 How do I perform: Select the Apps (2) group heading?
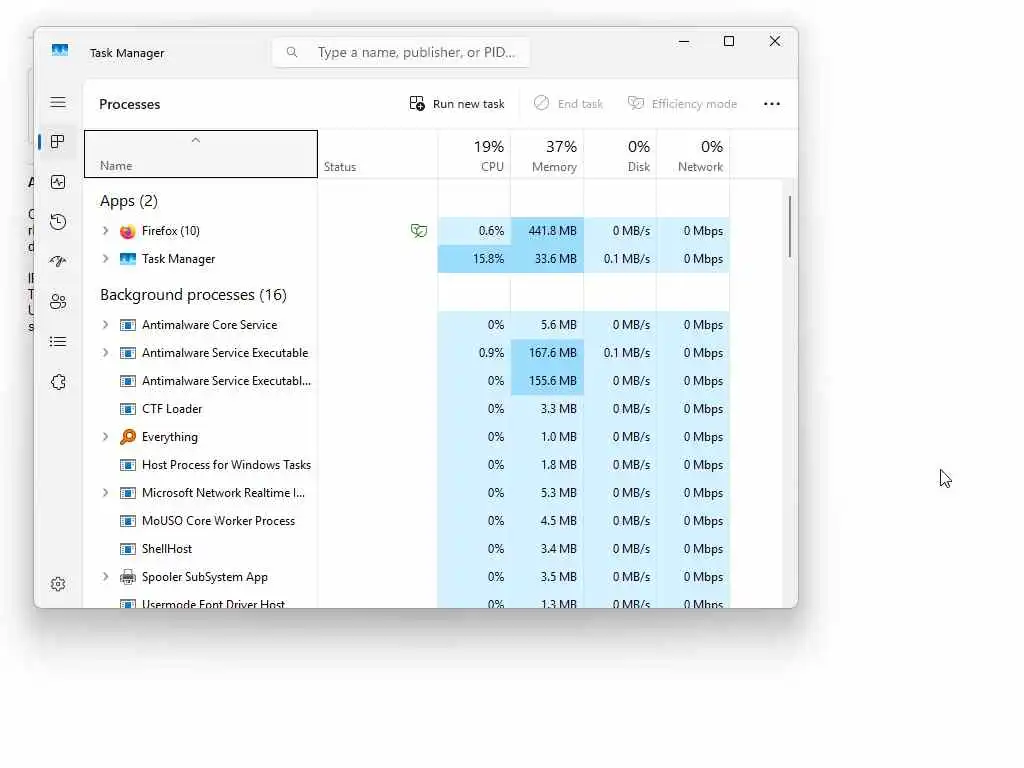[x=129, y=201]
